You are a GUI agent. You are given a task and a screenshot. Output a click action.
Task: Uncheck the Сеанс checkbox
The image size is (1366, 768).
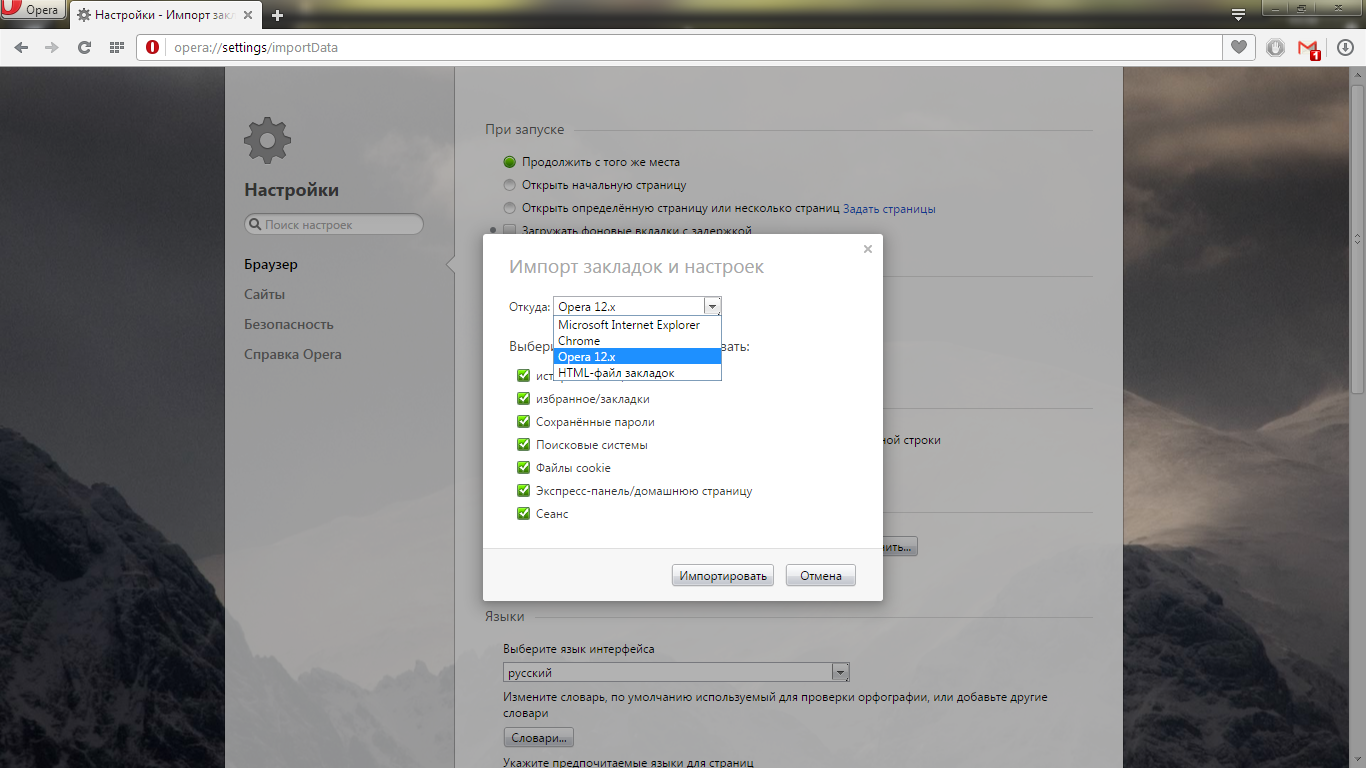pyautogui.click(x=523, y=513)
